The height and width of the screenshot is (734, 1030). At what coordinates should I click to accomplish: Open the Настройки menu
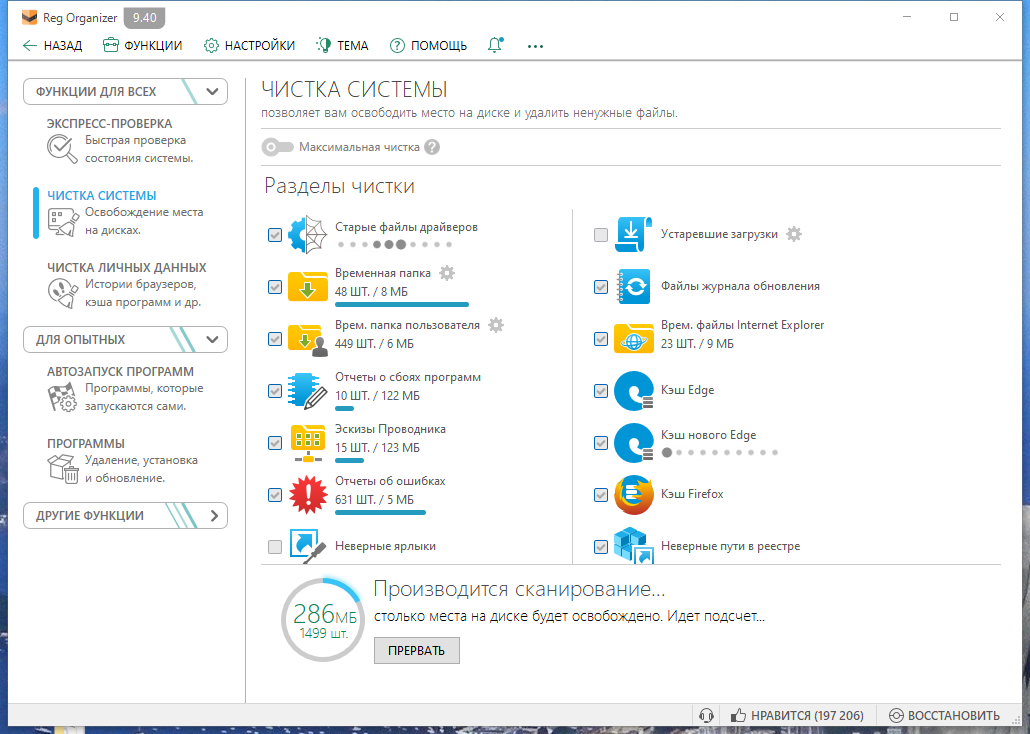click(x=249, y=45)
